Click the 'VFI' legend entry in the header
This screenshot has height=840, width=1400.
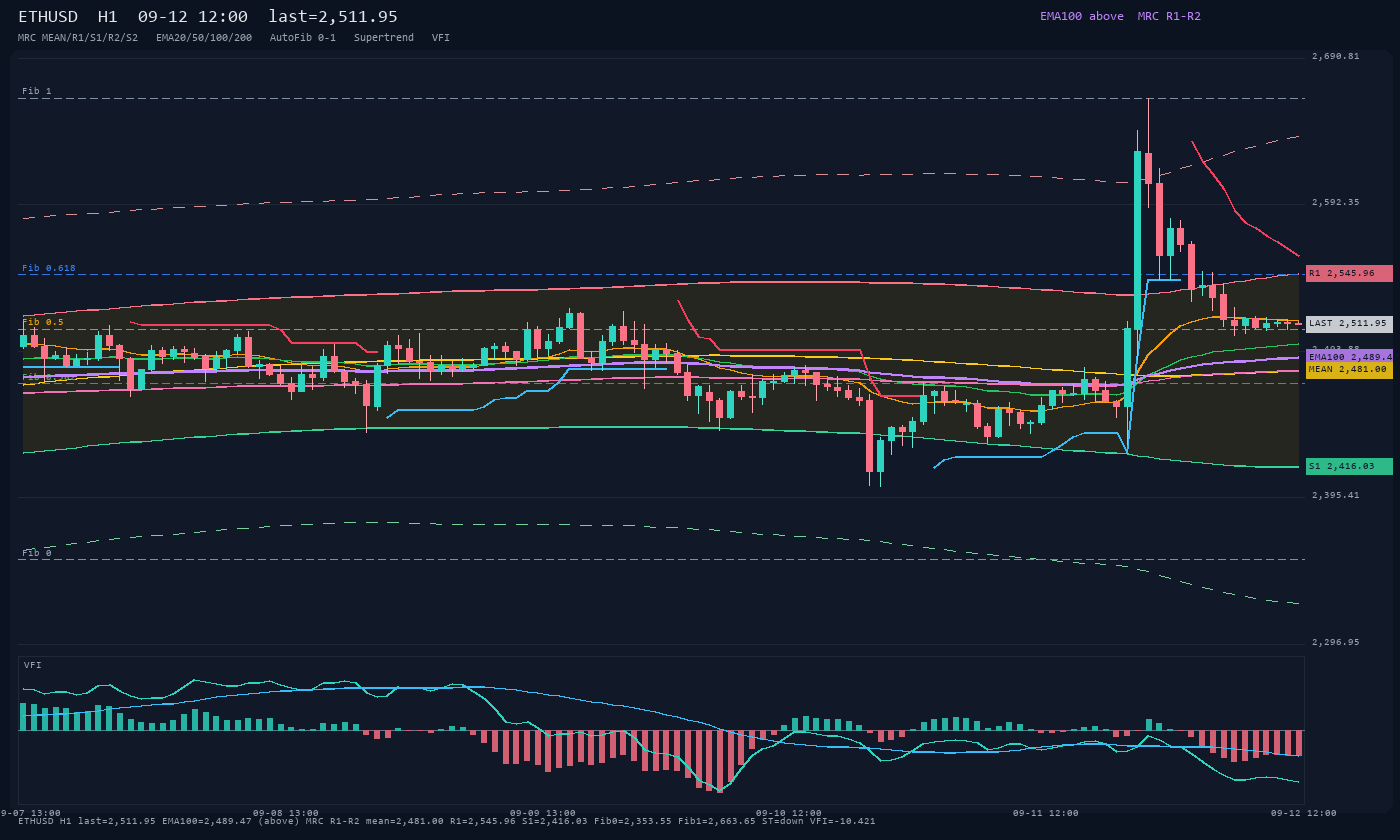click(x=441, y=37)
